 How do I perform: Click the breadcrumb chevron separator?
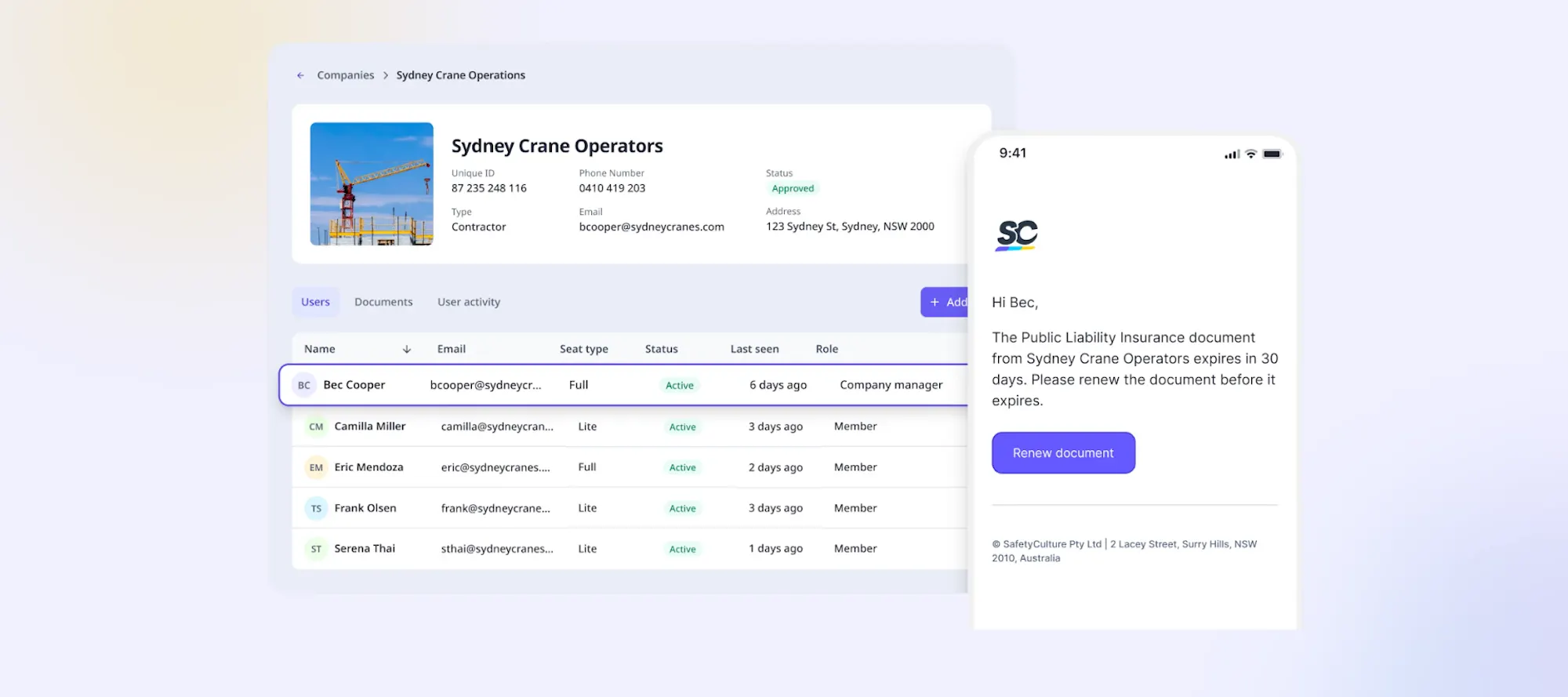click(x=386, y=75)
